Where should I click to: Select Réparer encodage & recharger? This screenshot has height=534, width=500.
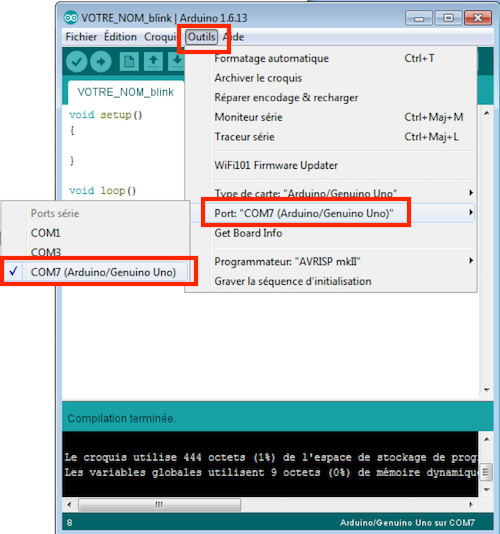coord(331,98)
